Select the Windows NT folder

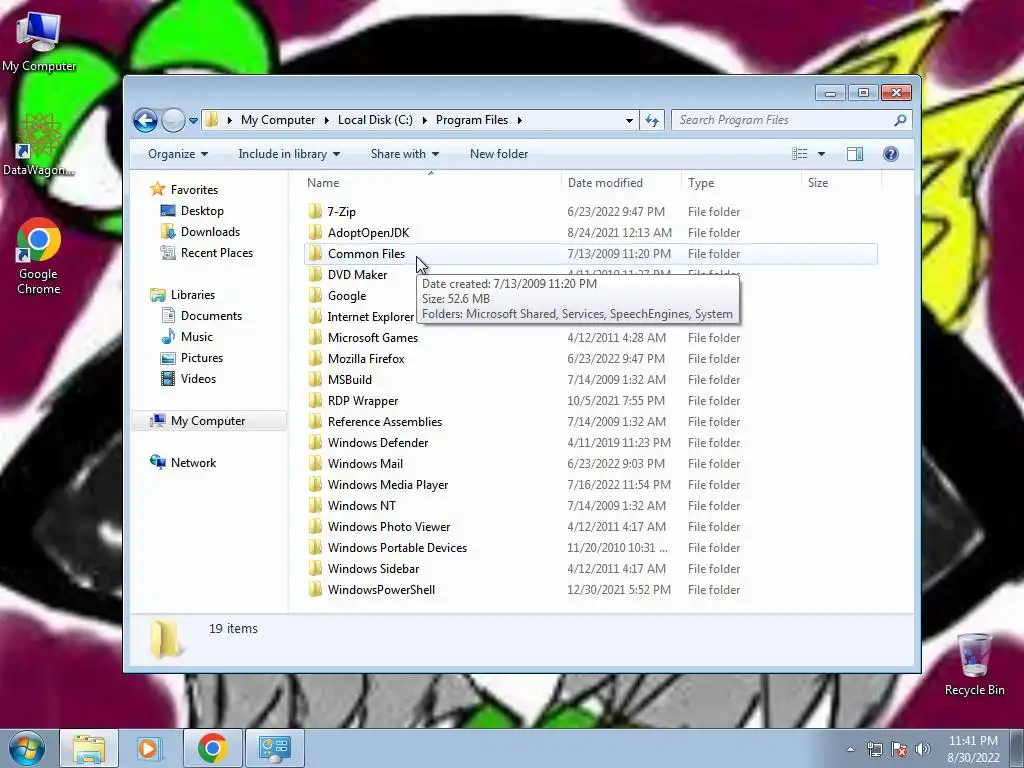361,505
